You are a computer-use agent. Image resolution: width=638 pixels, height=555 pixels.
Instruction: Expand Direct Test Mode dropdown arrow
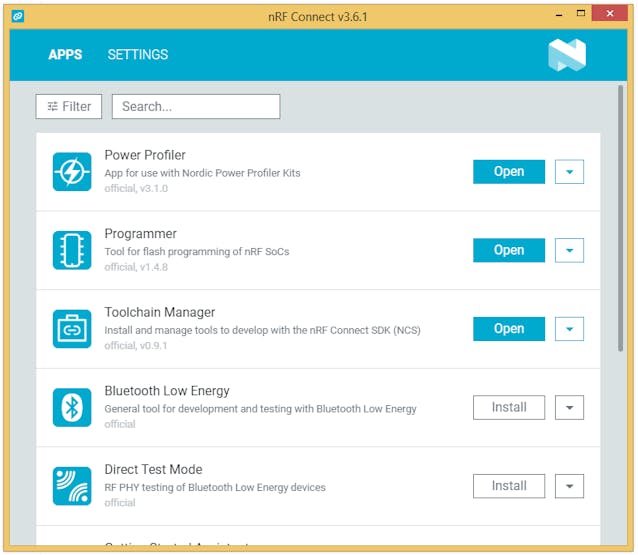[x=569, y=485]
